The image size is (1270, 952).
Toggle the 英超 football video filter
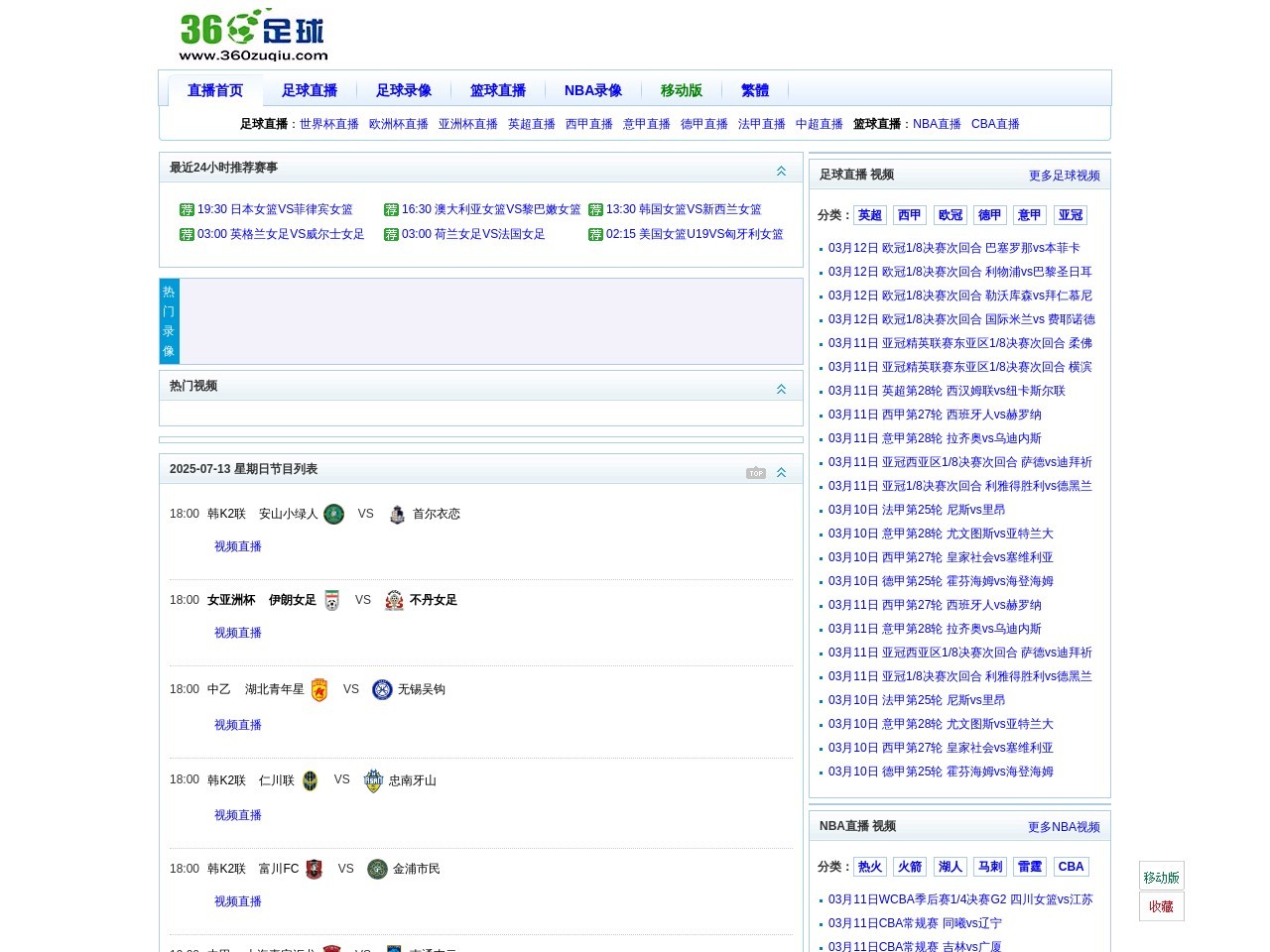click(x=870, y=215)
